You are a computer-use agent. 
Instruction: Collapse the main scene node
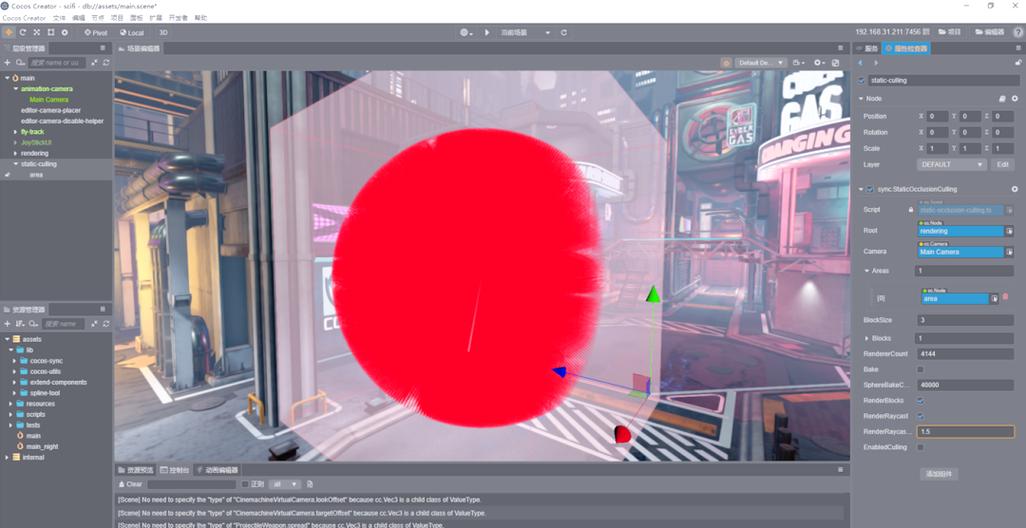[x=7, y=78]
